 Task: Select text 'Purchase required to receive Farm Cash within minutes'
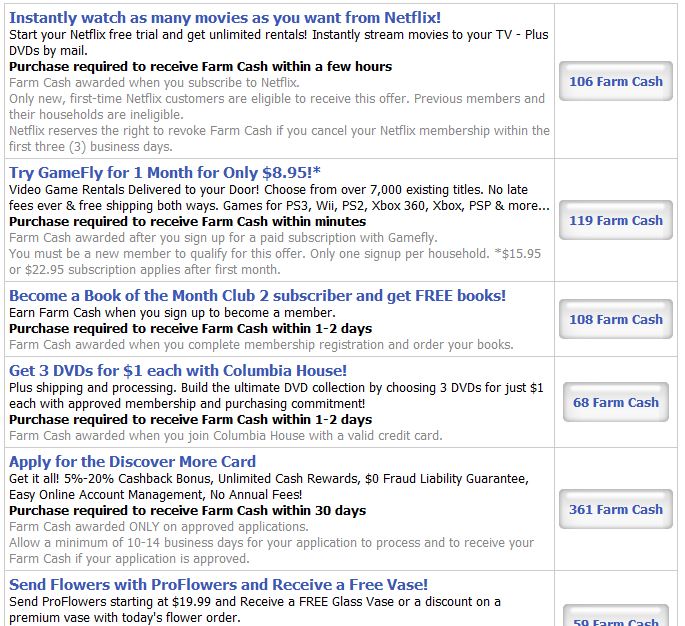tap(187, 222)
